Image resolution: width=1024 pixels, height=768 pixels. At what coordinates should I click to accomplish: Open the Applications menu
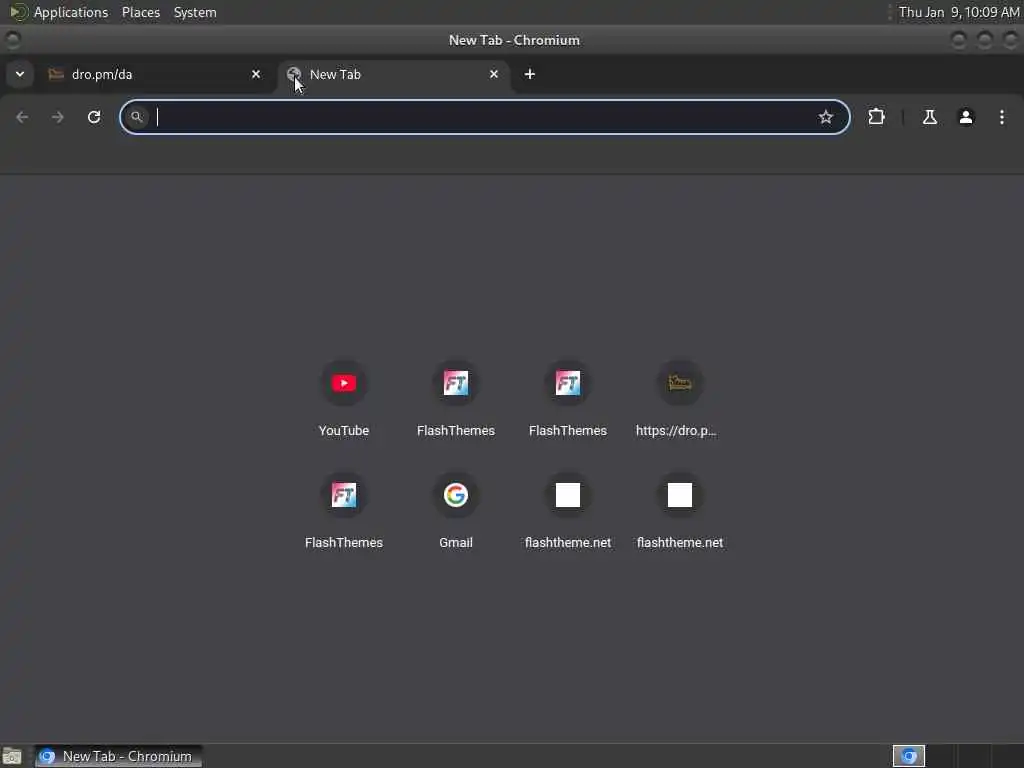click(x=71, y=12)
